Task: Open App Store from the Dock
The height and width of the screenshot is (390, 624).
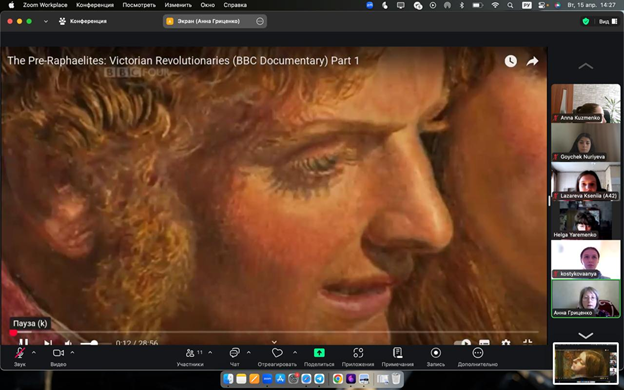Action: pos(280,379)
